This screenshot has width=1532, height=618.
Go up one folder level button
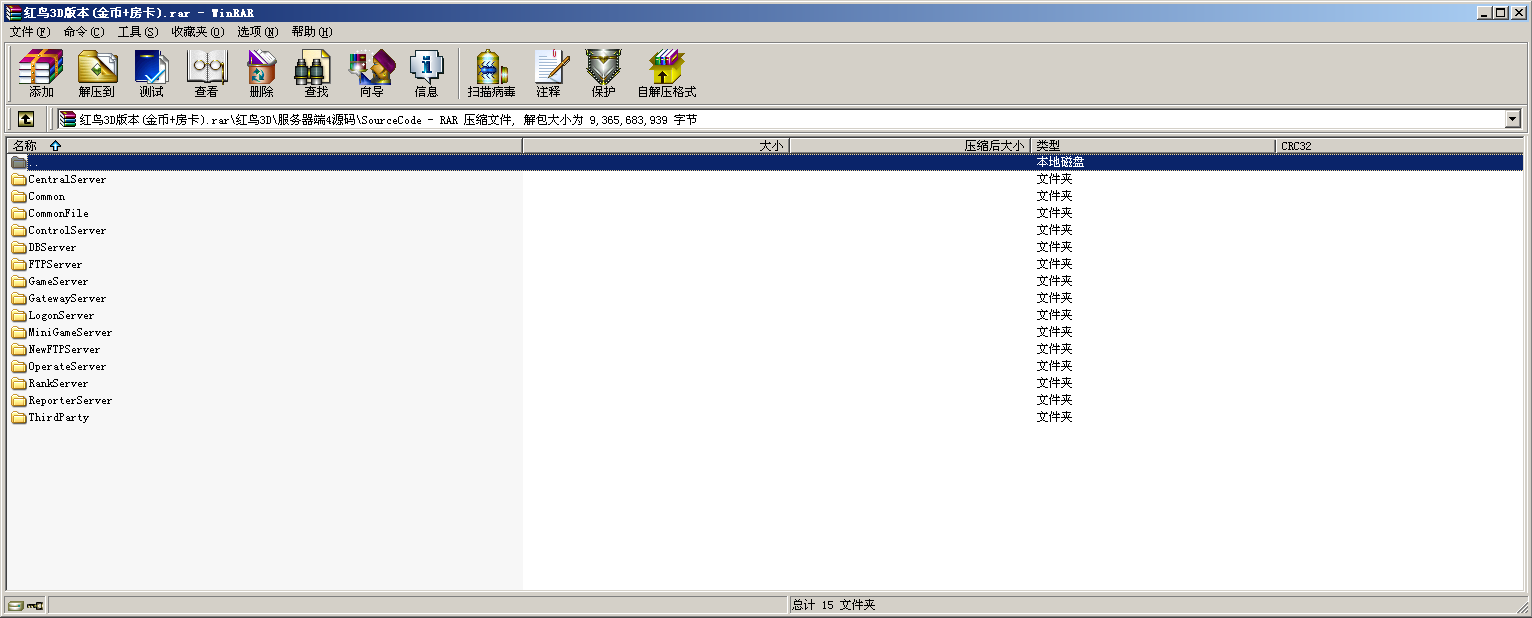pyautogui.click(x=26, y=119)
